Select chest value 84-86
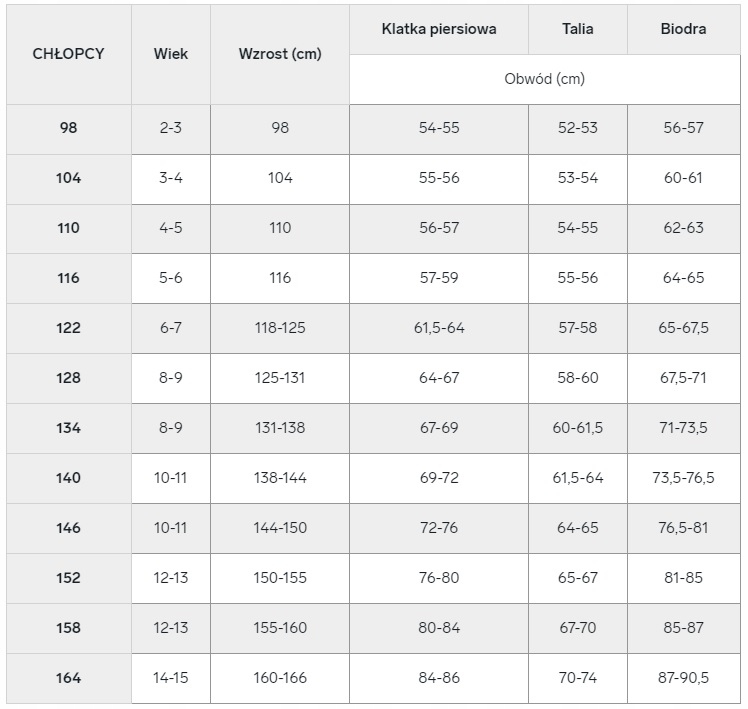 pyautogui.click(x=439, y=678)
